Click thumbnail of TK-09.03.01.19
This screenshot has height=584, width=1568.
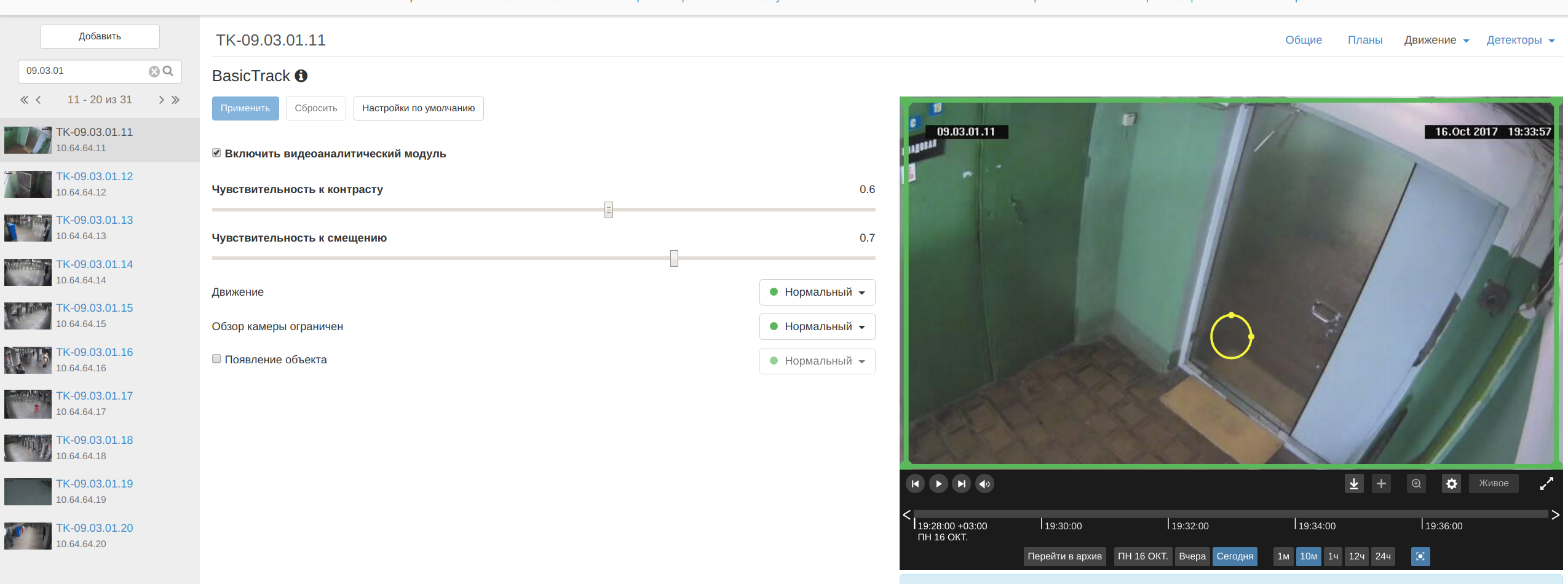pyautogui.click(x=28, y=492)
